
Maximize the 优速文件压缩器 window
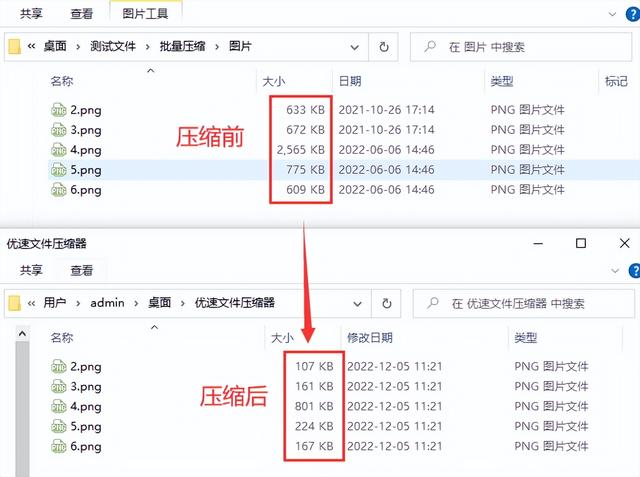[x=581, y=244]
